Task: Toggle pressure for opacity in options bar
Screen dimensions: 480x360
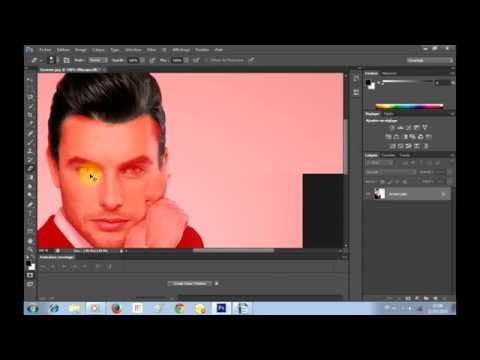Action: [x=152, y=60]
